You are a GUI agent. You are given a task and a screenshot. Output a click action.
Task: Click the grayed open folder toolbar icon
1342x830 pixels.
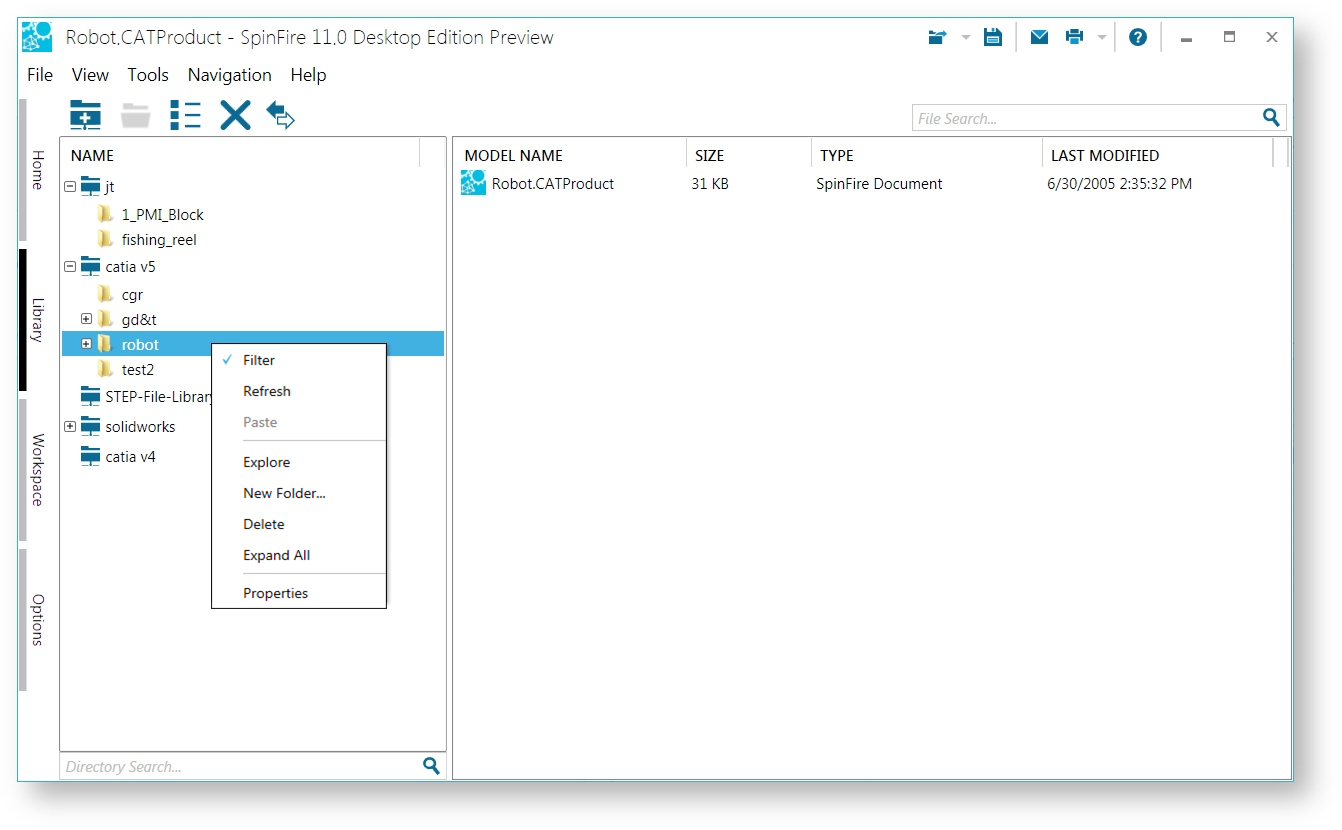[136, 115]
